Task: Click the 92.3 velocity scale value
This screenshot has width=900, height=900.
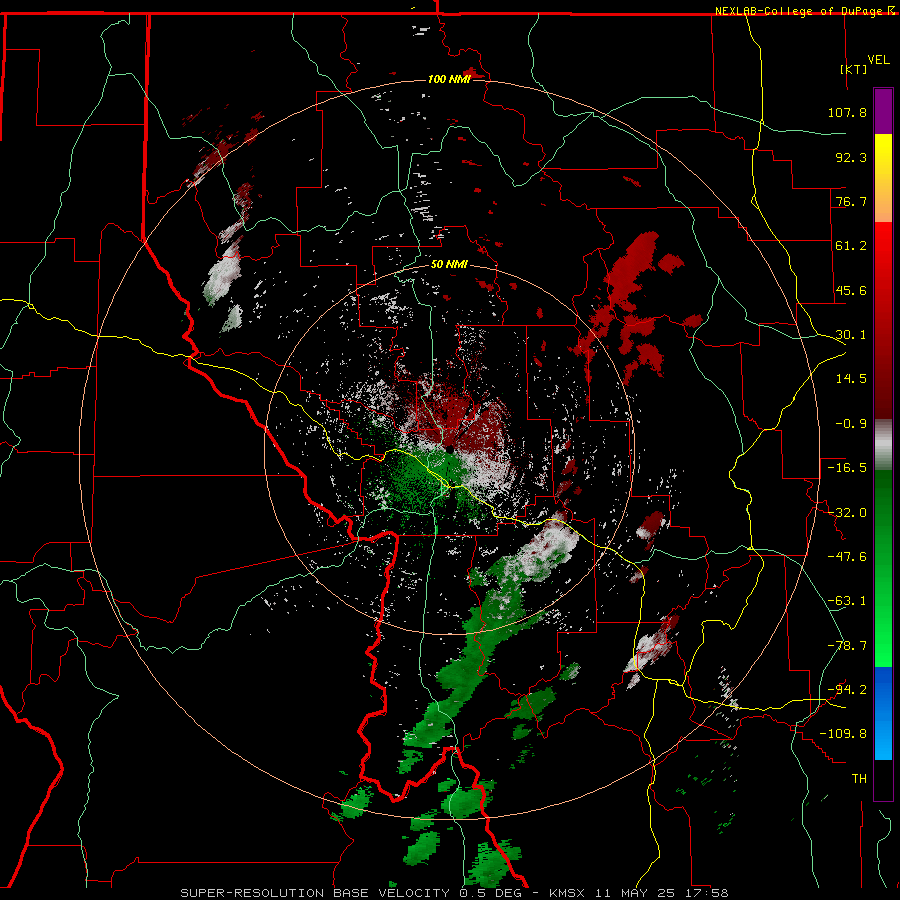Action: coord(851,157)
